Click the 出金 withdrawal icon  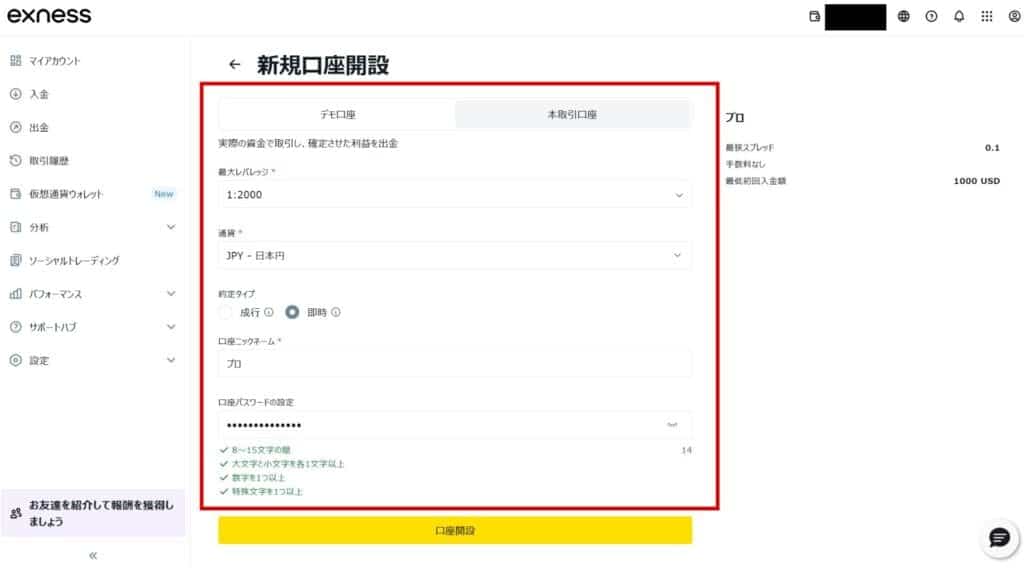coord(16,127)
